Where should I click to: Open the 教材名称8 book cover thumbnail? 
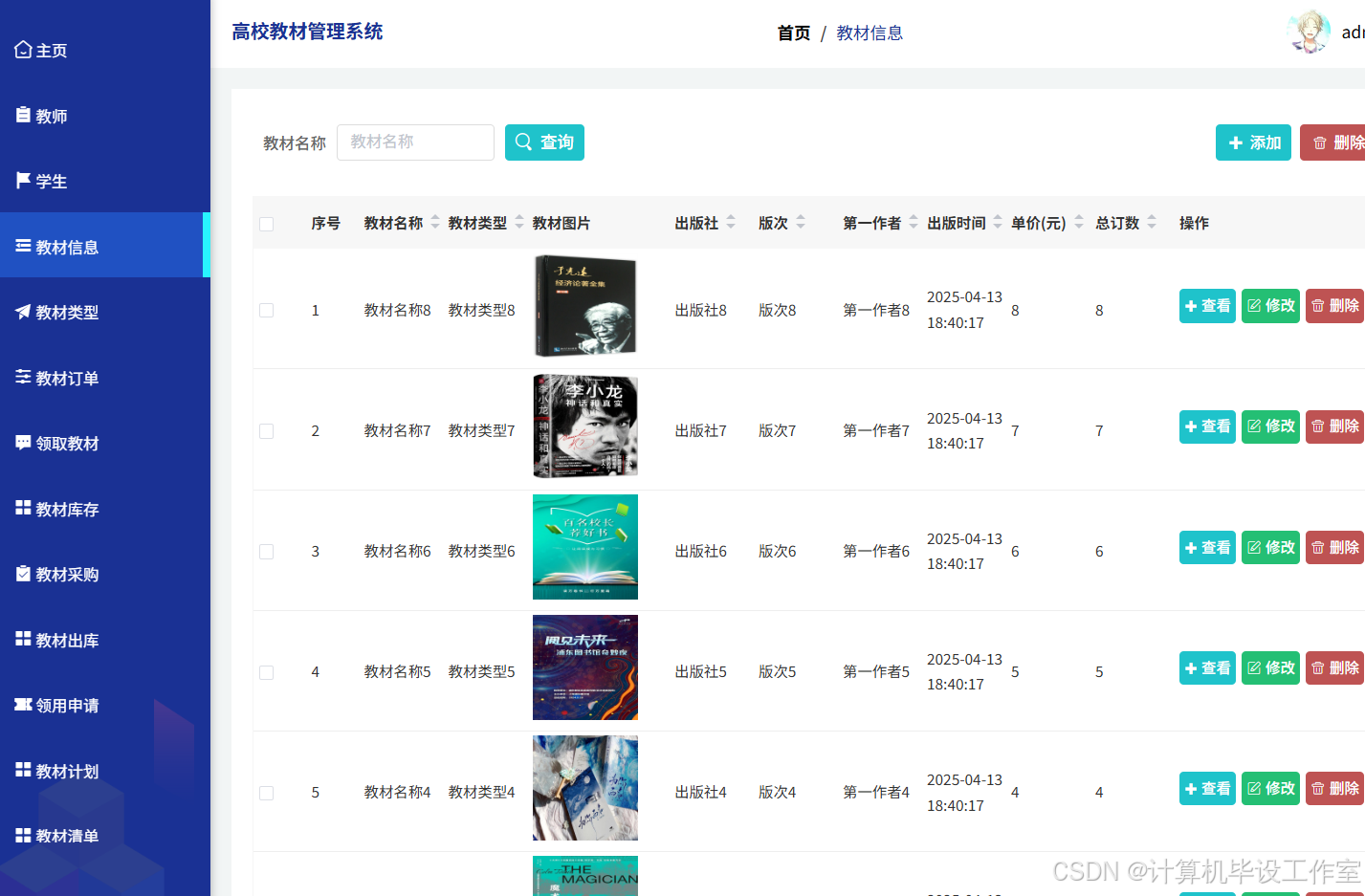pos(585,306)
